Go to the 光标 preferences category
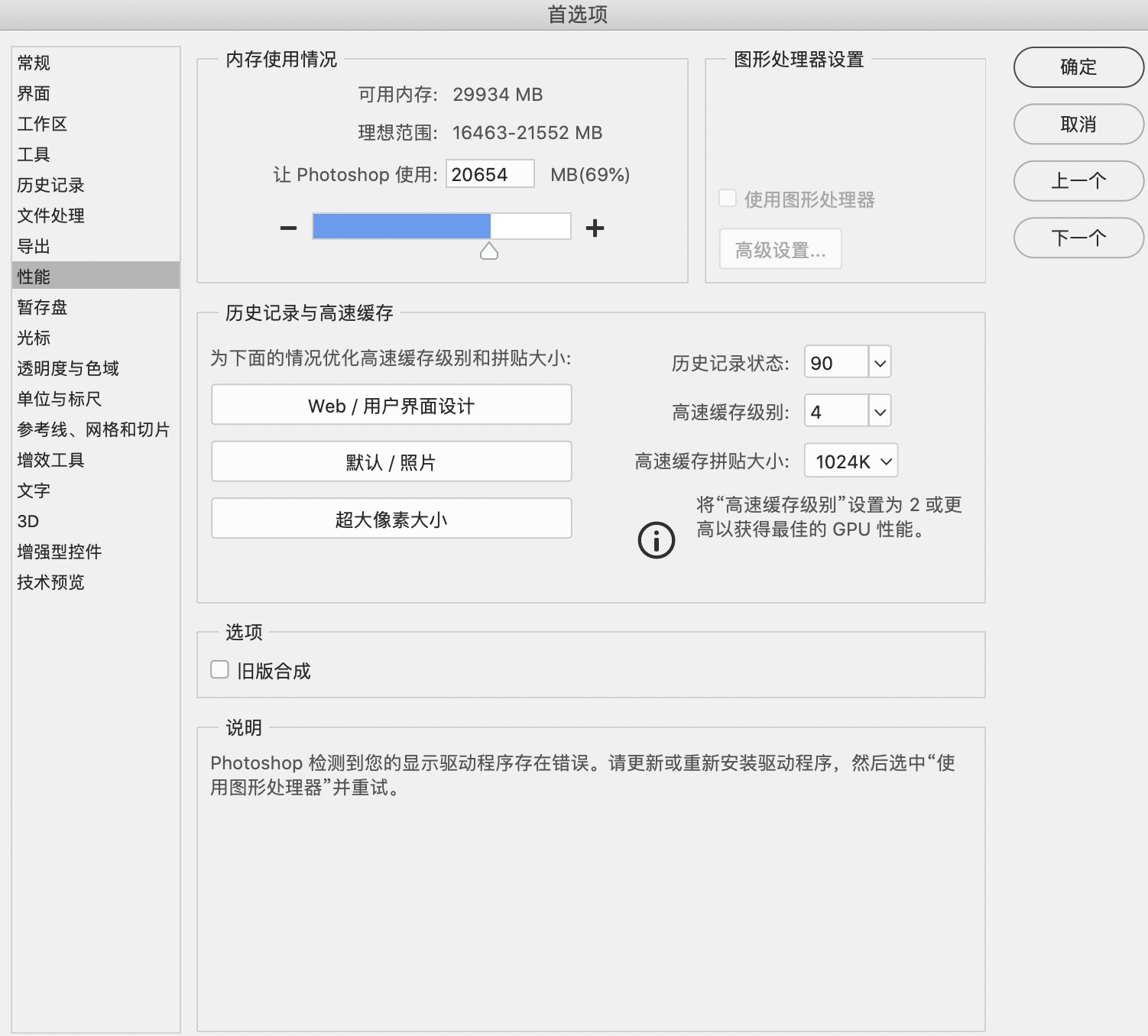The width and height of the screenshot is (1148, 1036). (34, 338)
